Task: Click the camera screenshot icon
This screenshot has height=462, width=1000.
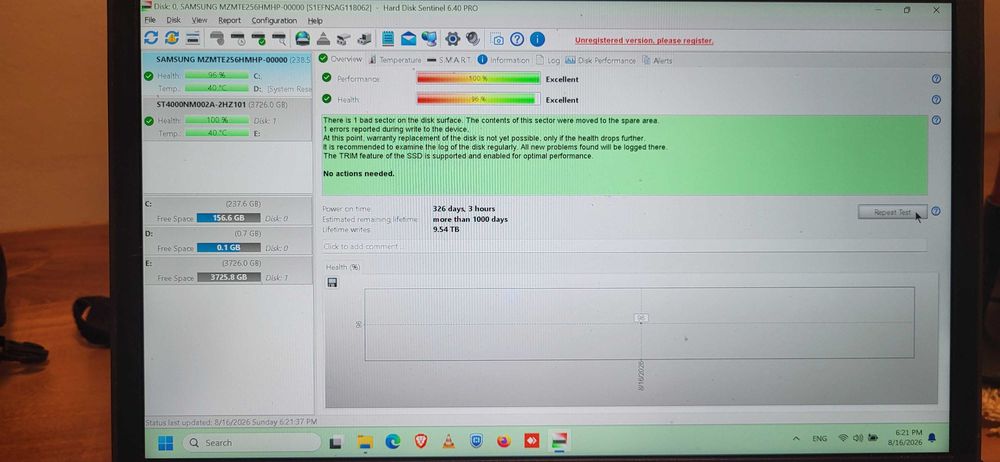Action: click(497, 40)
